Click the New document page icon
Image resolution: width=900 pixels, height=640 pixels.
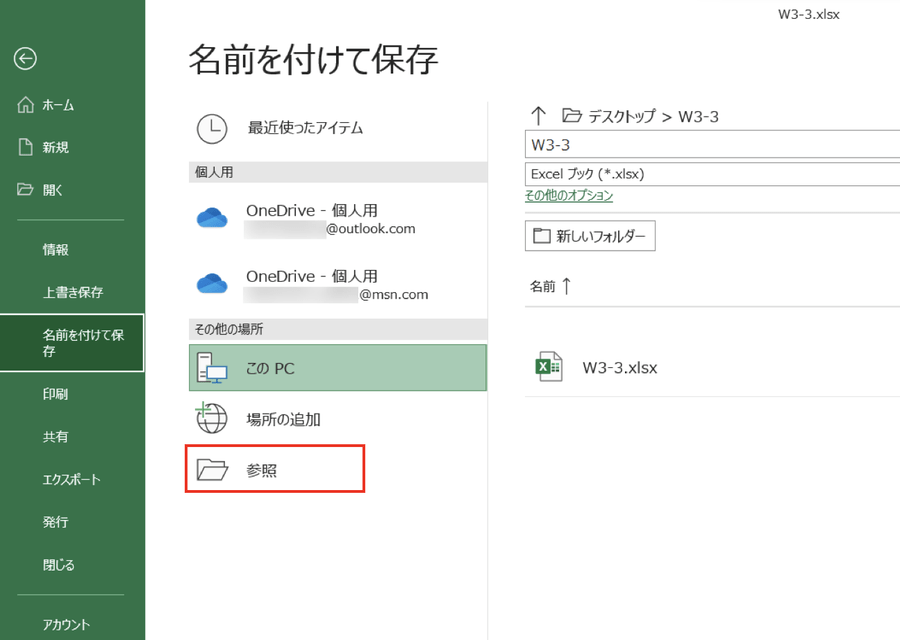tap(25, 147)
